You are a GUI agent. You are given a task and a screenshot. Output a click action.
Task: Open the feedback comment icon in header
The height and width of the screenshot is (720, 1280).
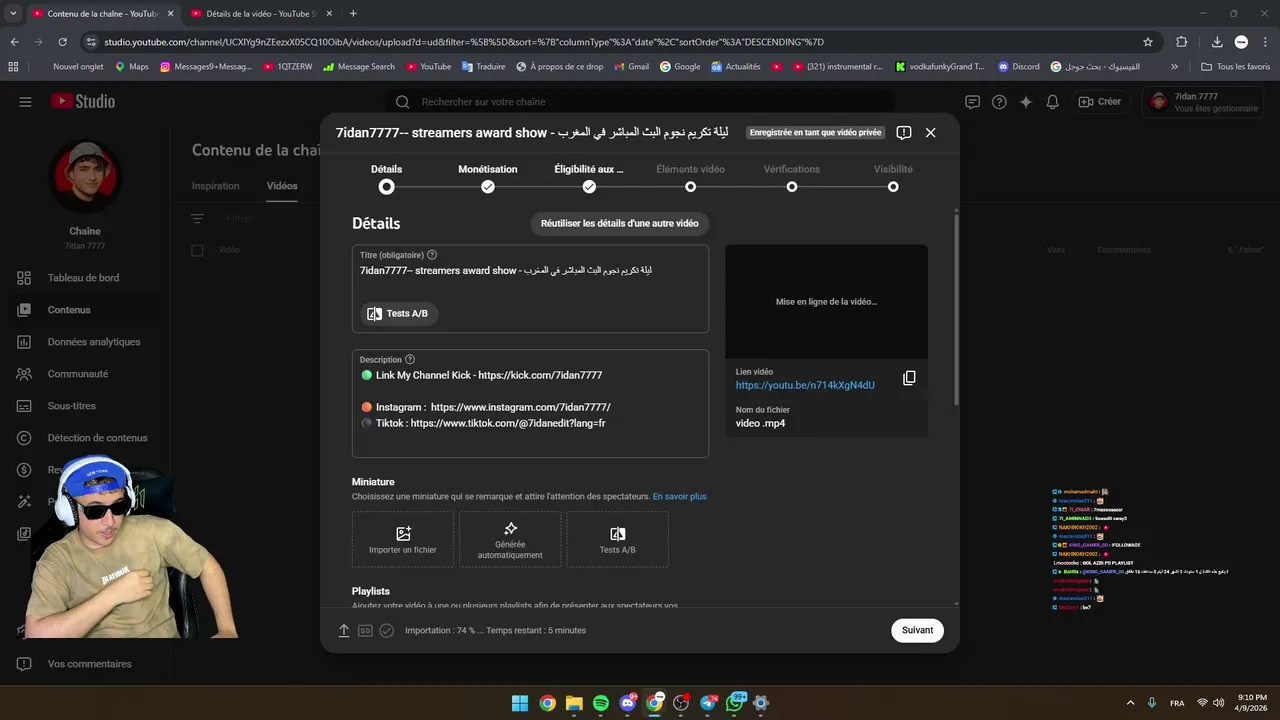(972, 102)
